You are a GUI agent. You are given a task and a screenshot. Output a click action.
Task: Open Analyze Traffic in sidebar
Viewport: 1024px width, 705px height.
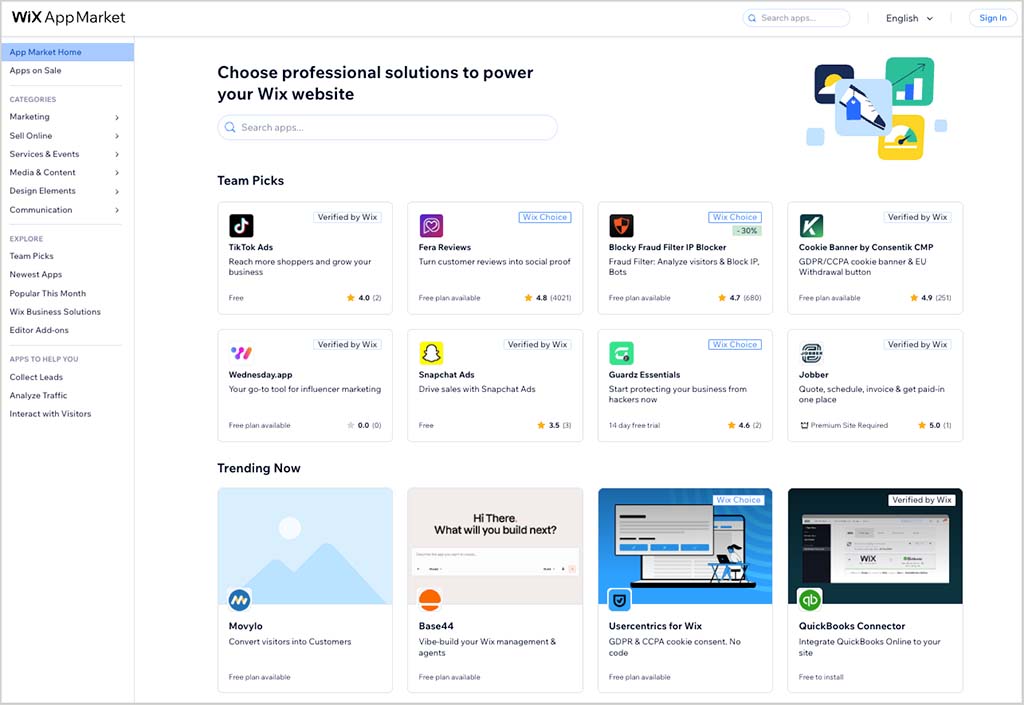tap(39, 395)
